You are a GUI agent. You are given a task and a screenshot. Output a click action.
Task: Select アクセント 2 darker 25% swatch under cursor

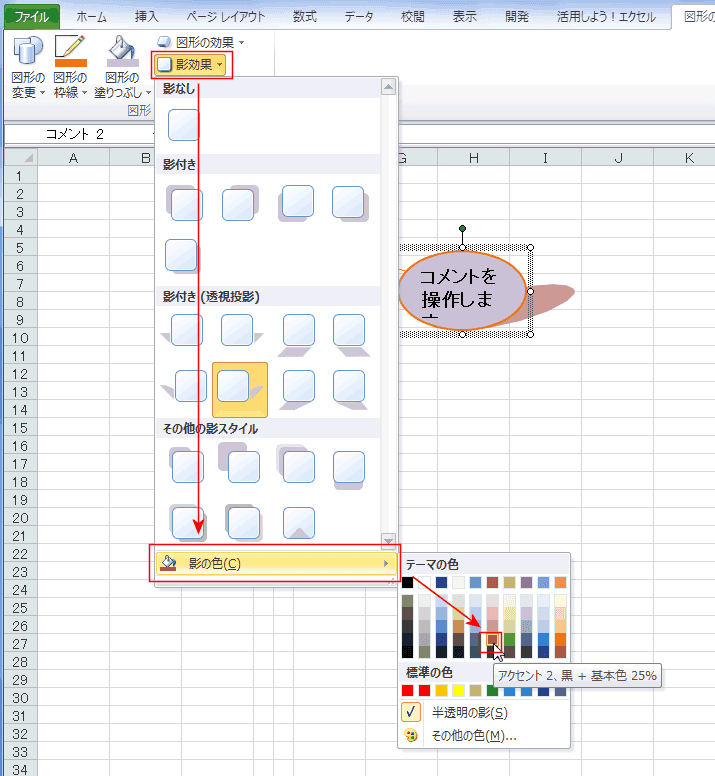[x=491, y=640]
